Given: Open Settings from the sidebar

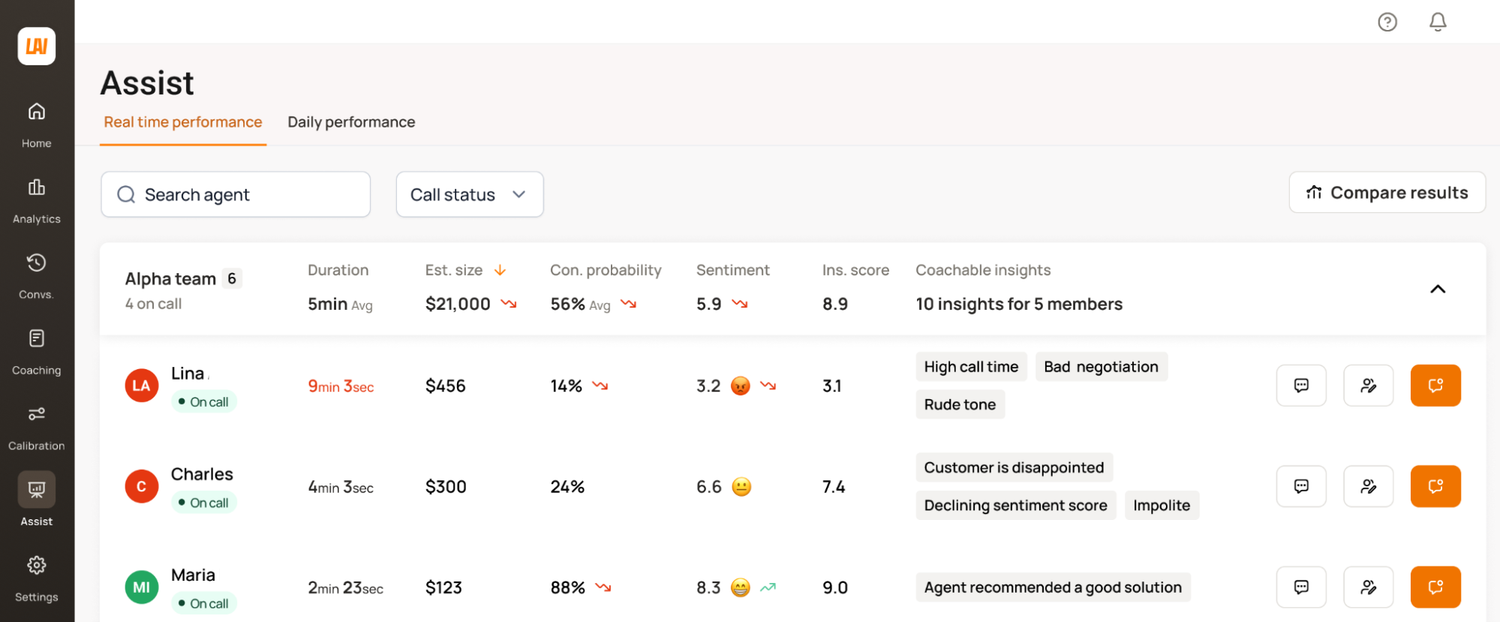Looking at the screenshot, I should pyautogui.click(x=37, y=578).
